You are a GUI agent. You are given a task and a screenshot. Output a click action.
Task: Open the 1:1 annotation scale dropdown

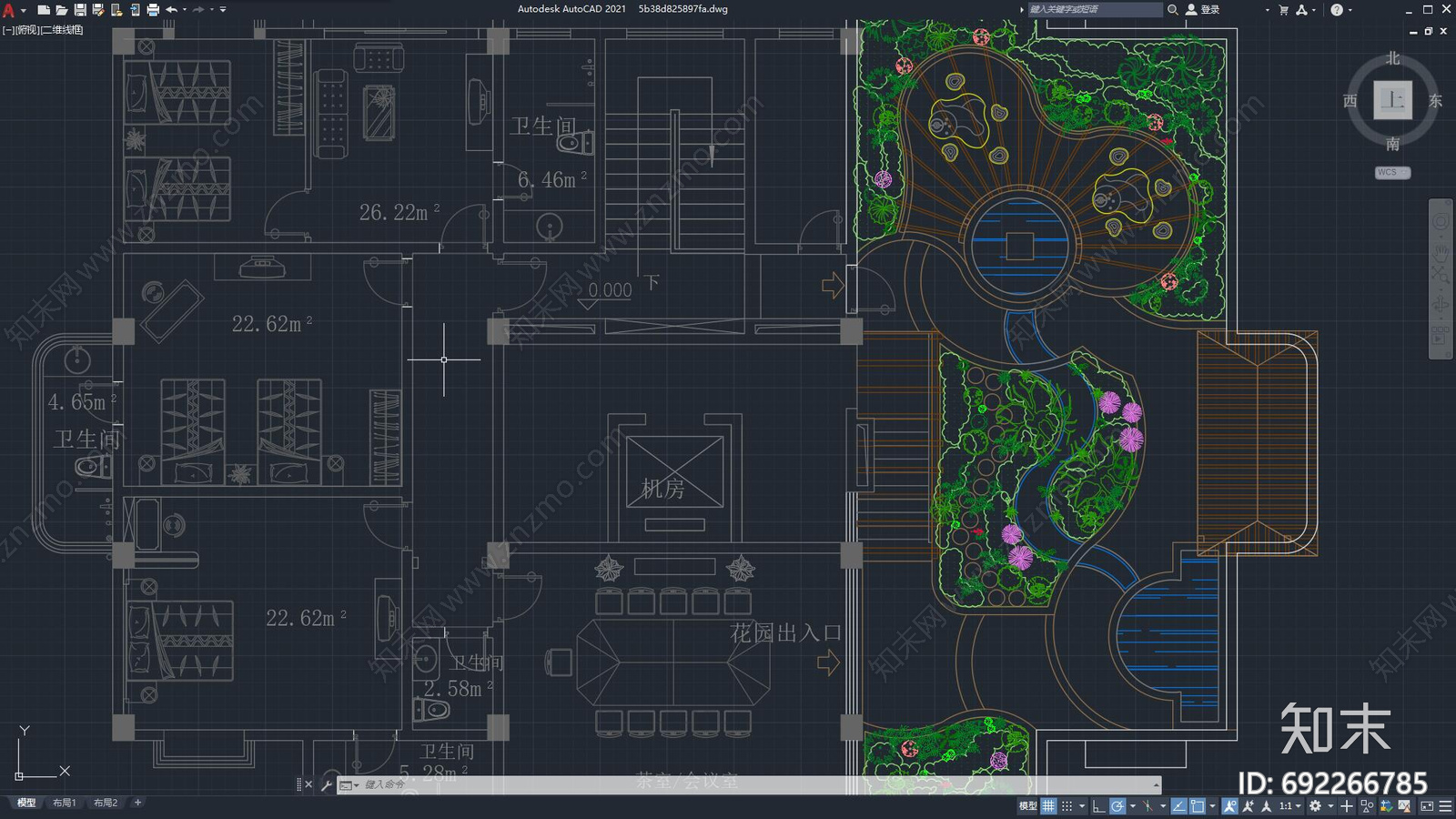pyautogui.click(x=1290, y=805)
